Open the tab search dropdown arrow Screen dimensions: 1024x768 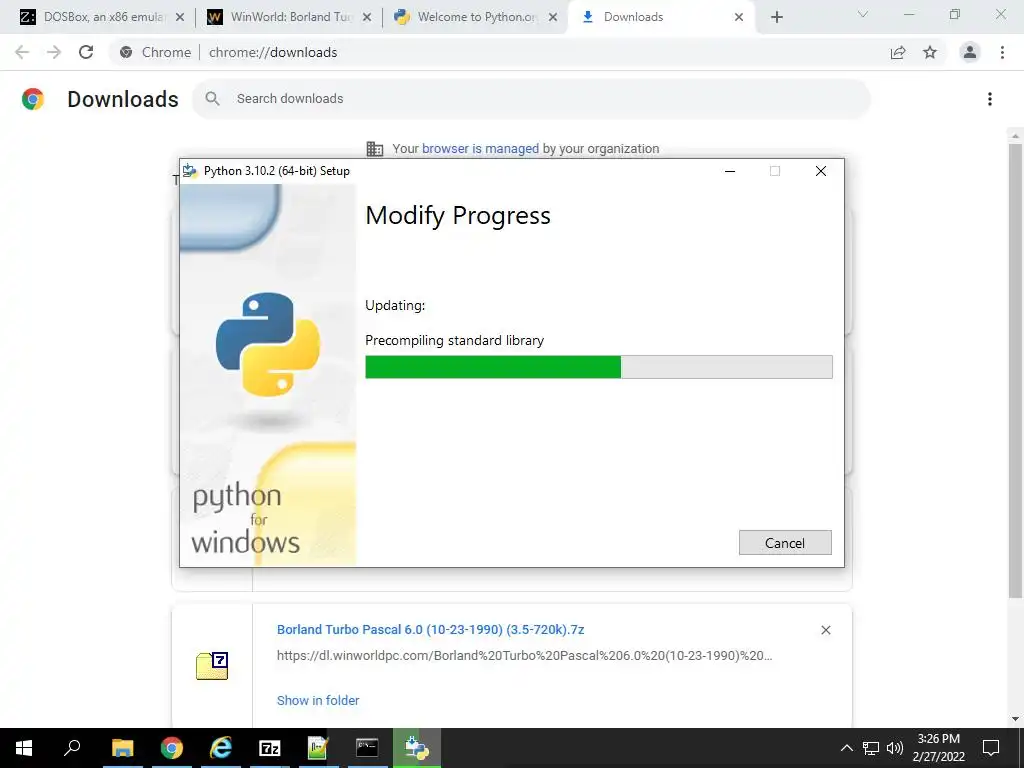tap(863, 14)
